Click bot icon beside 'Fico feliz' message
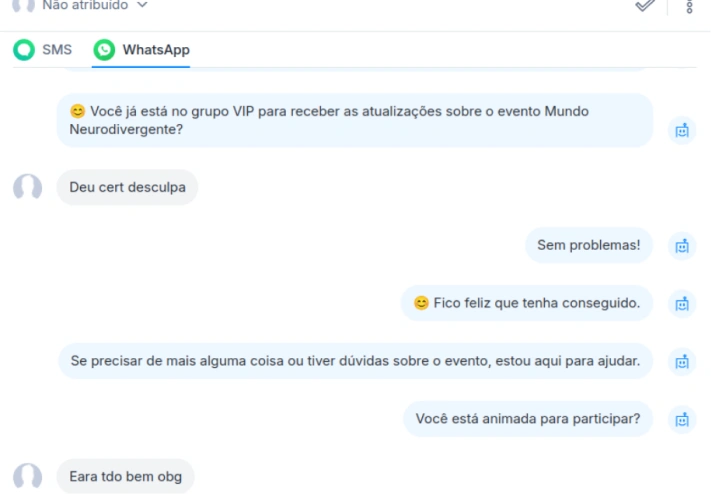711x494 pixels. [x=682, y=303]
